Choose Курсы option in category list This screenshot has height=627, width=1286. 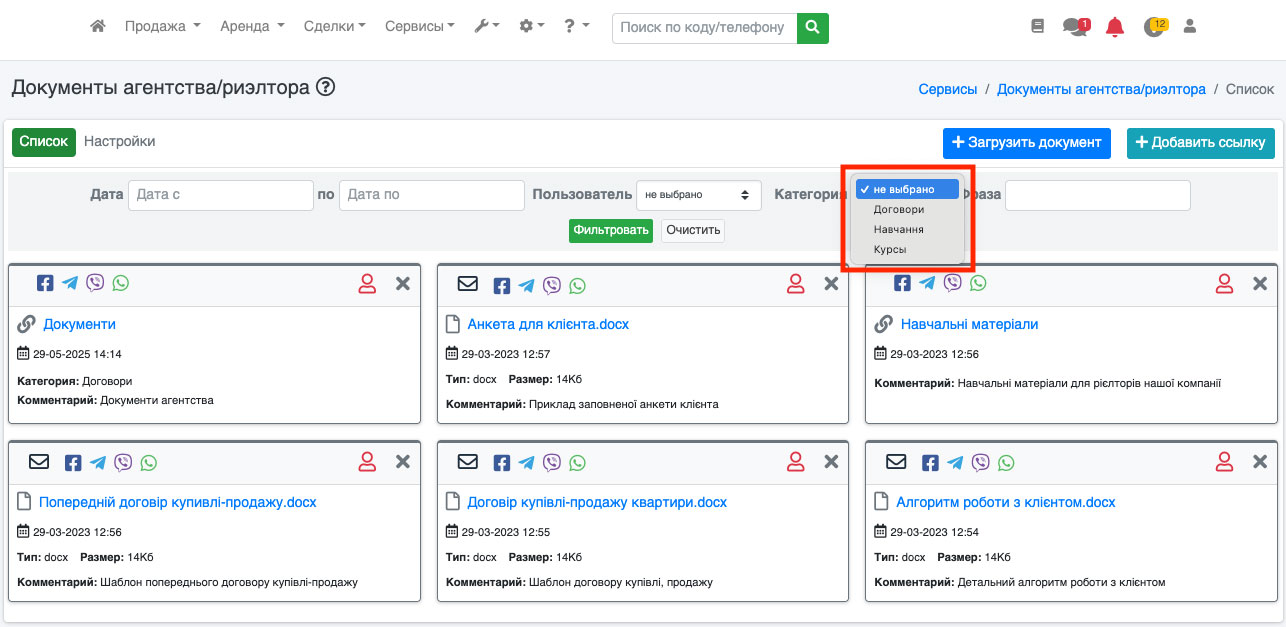889,249
